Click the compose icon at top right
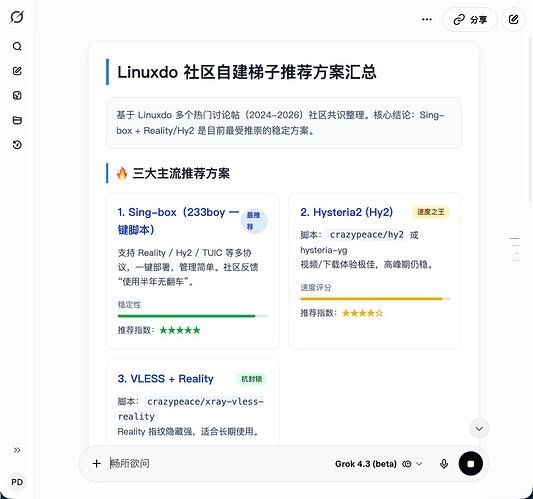The image size is (533, 499). (x=513, y=19)
